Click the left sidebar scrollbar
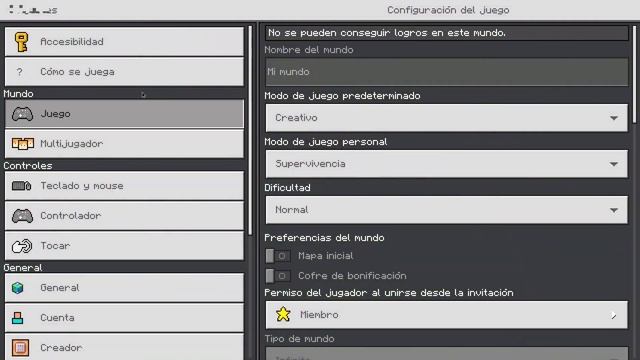 250,130
